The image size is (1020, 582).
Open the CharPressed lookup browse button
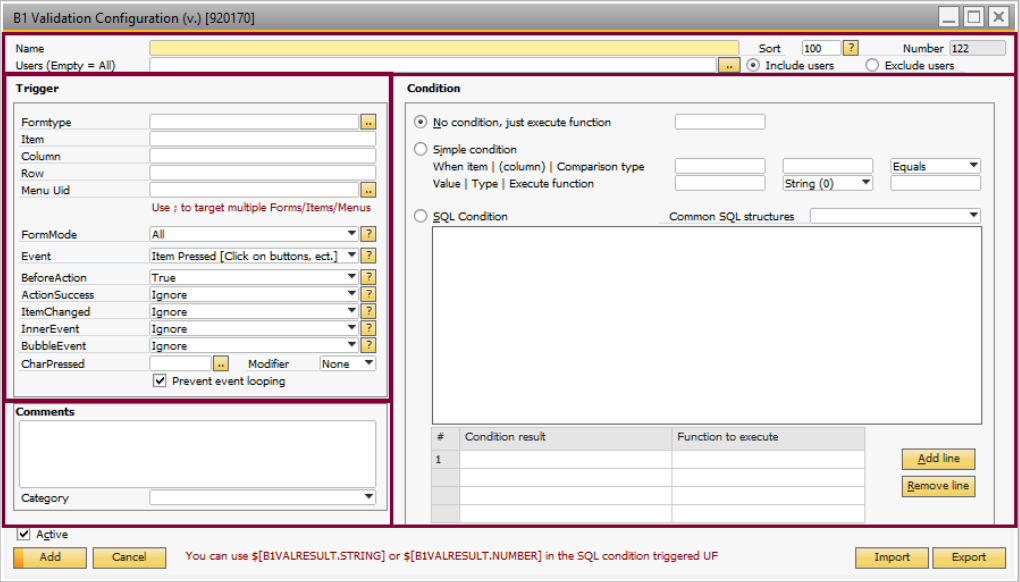221,364
